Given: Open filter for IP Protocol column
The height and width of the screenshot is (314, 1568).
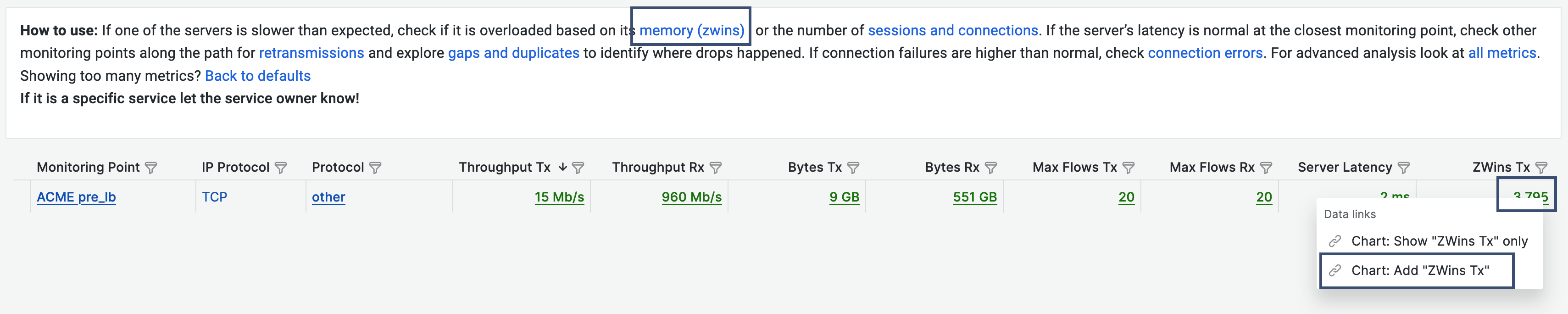Looking at the screenshot, I should click(x=281, y=168).
